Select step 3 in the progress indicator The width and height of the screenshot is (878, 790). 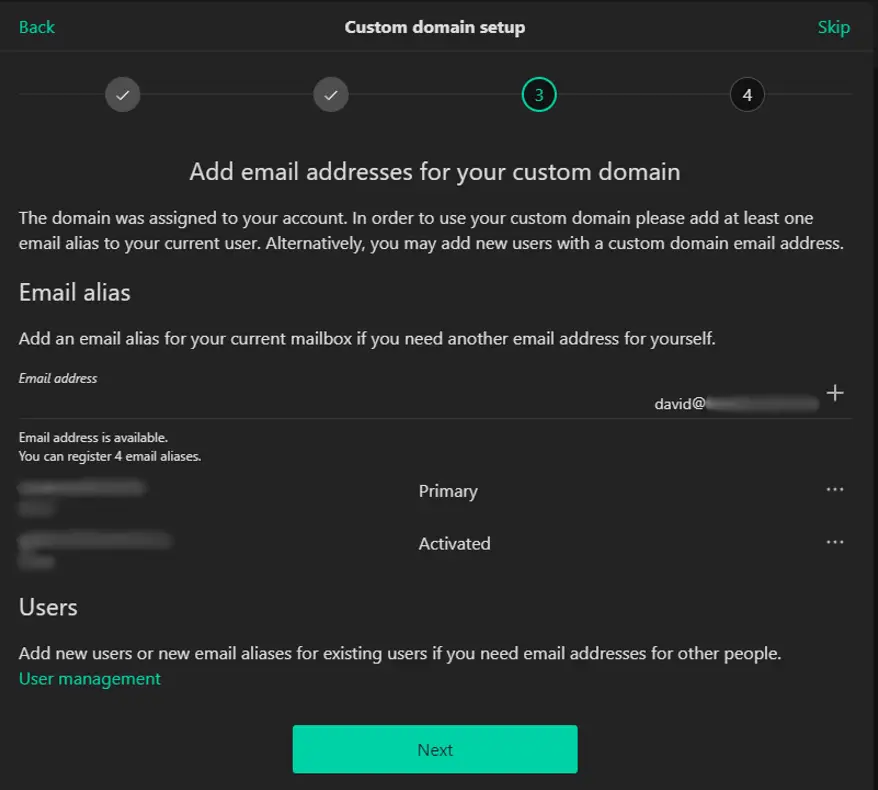(539, 95)
